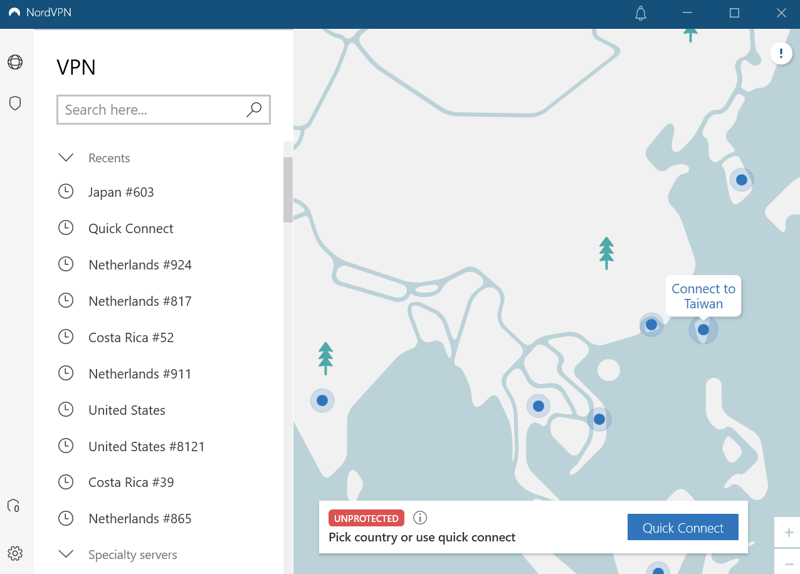800x574 pixels.
Task: Open Settings gear icon
Action: click(x=15, y=553)
